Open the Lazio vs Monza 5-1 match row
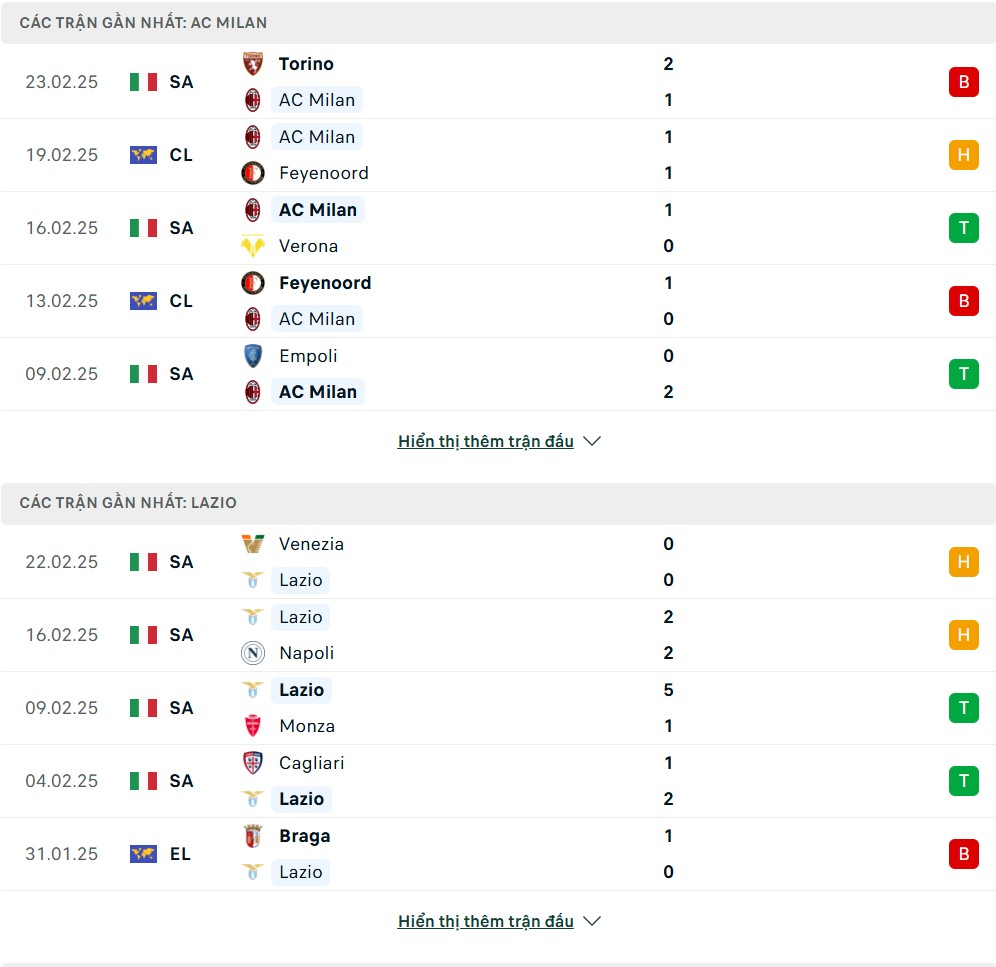Viewport: 996px width, 967px height. pyautogui.click(x=500, y=708)
